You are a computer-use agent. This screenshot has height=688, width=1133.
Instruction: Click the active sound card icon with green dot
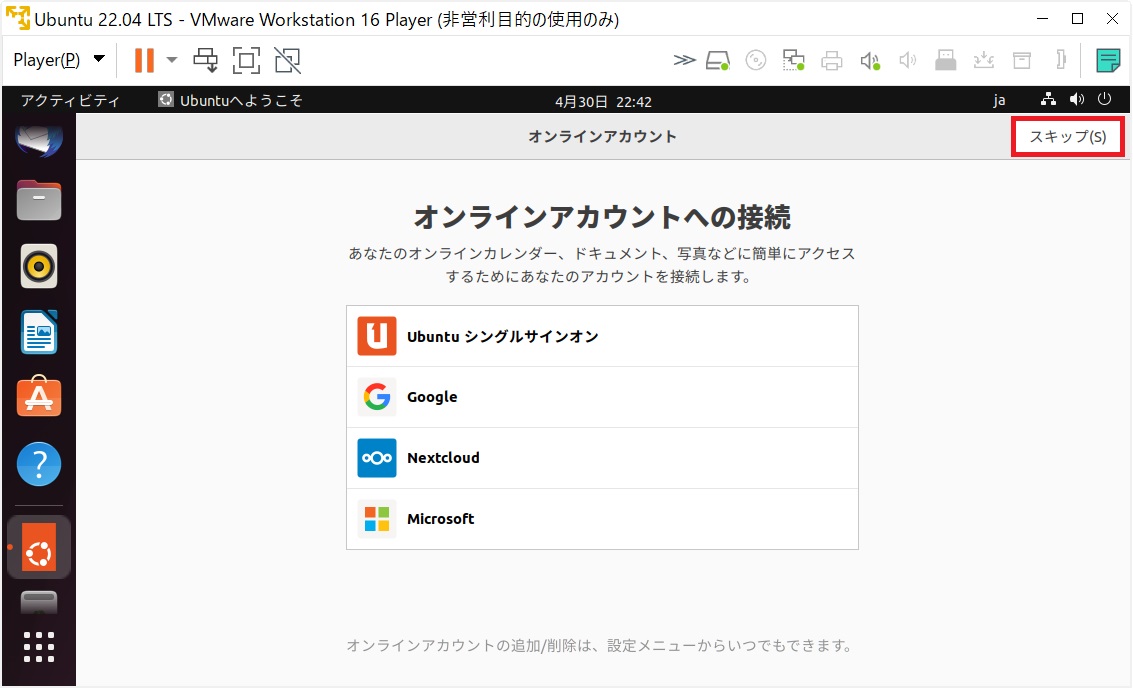point(870,61)
